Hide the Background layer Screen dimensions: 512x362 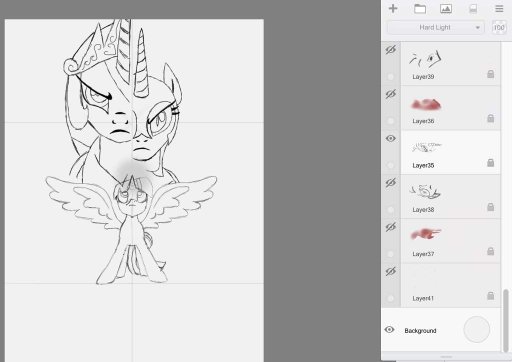pos(389,330)
